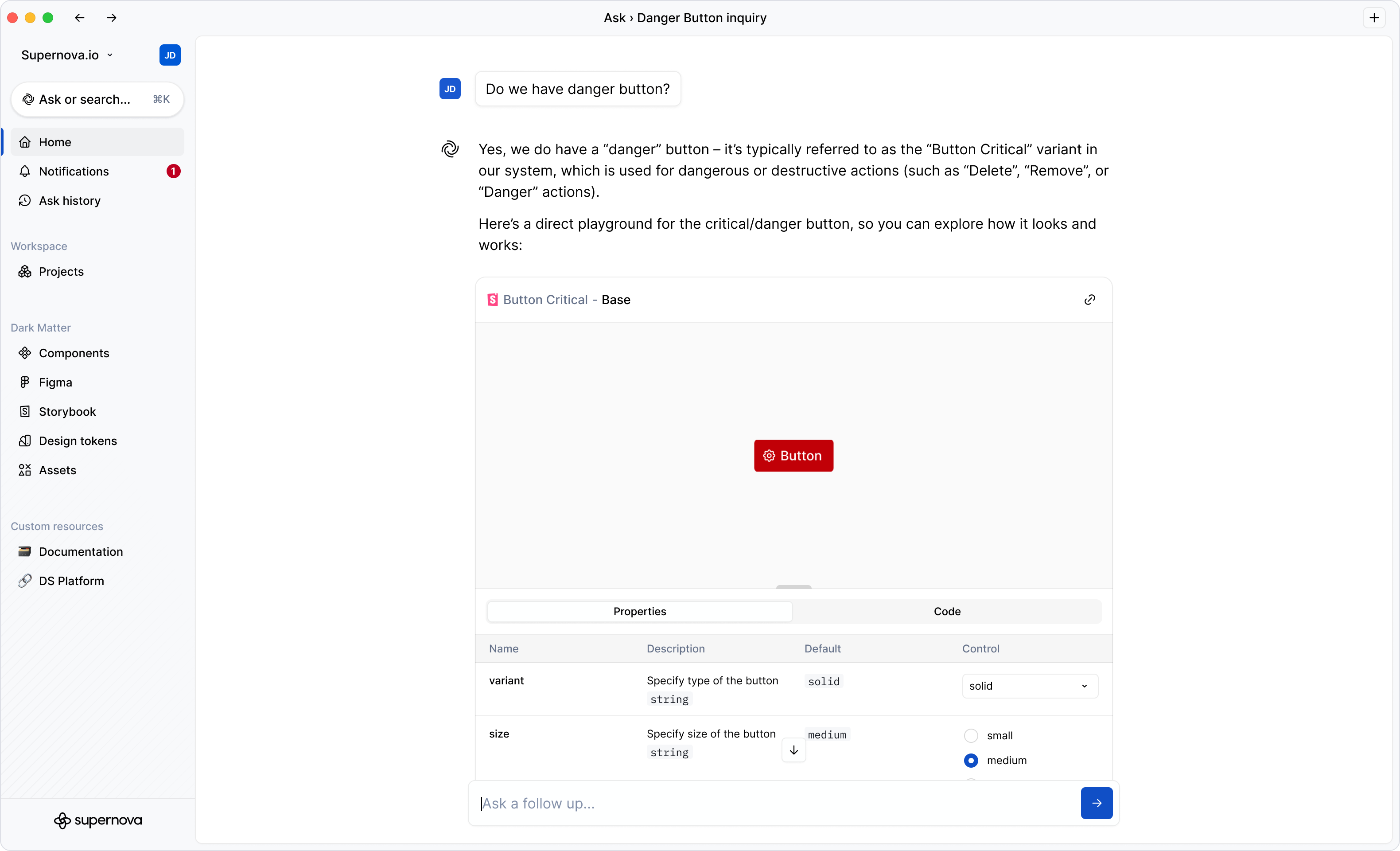Open the Storybook sidebar item

(68, 412)
